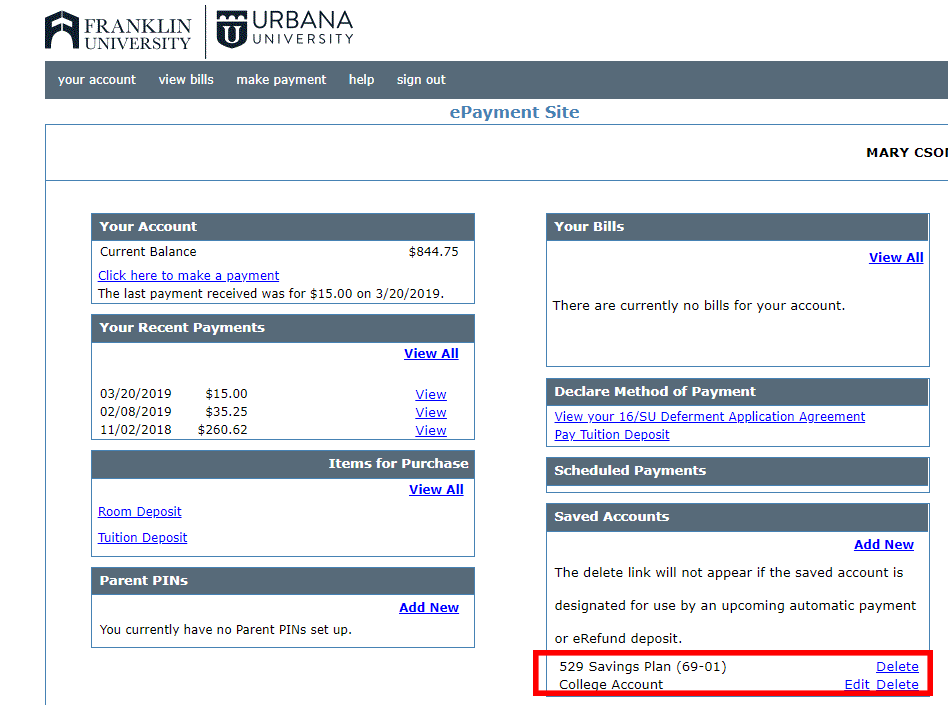Viewport: 948px width, 705px height.
Task: Select the 11/02/2018 payment date
Action: point(135,430)
